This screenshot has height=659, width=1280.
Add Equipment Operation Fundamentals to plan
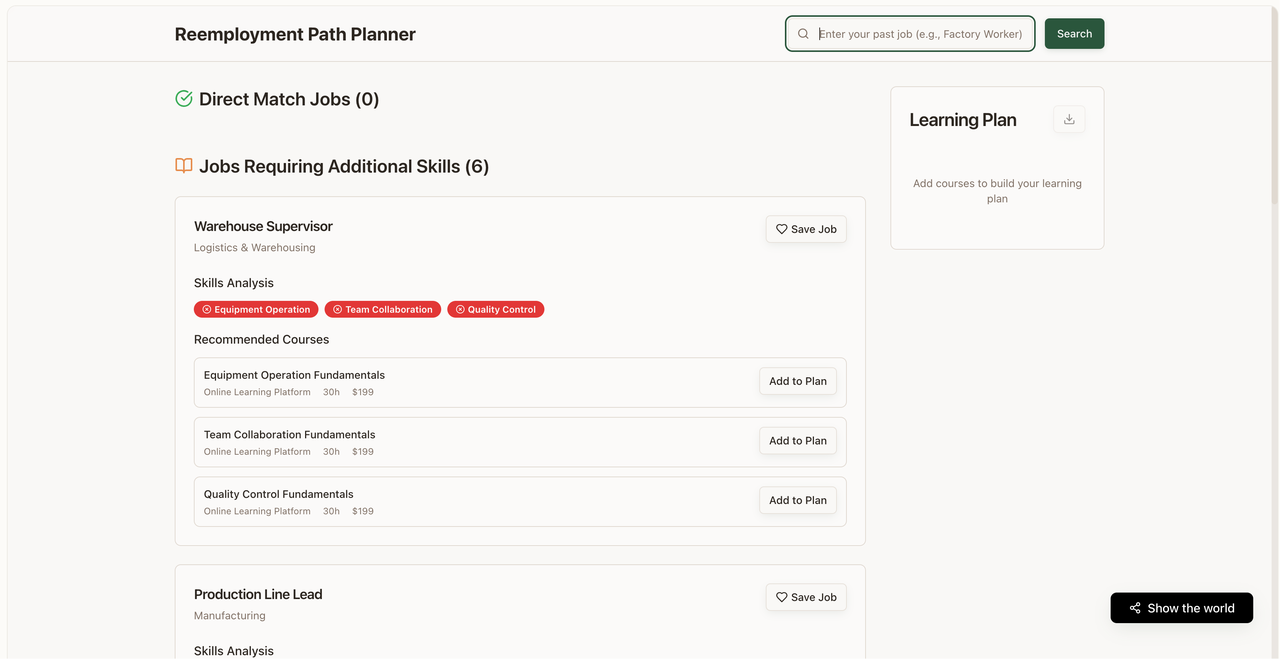(797, 381)
